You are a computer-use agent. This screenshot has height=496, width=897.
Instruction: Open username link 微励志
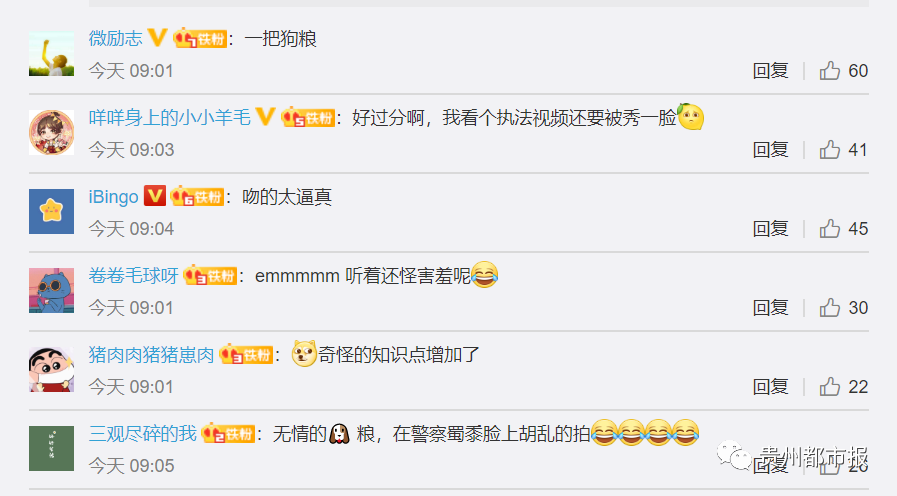click(x=116, y=38)
